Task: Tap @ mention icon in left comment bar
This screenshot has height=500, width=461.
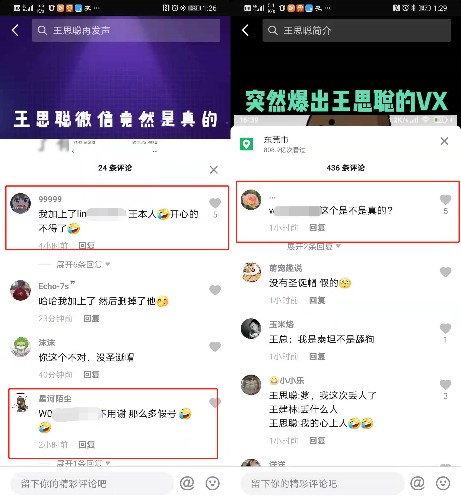Action: pos(187,483)
